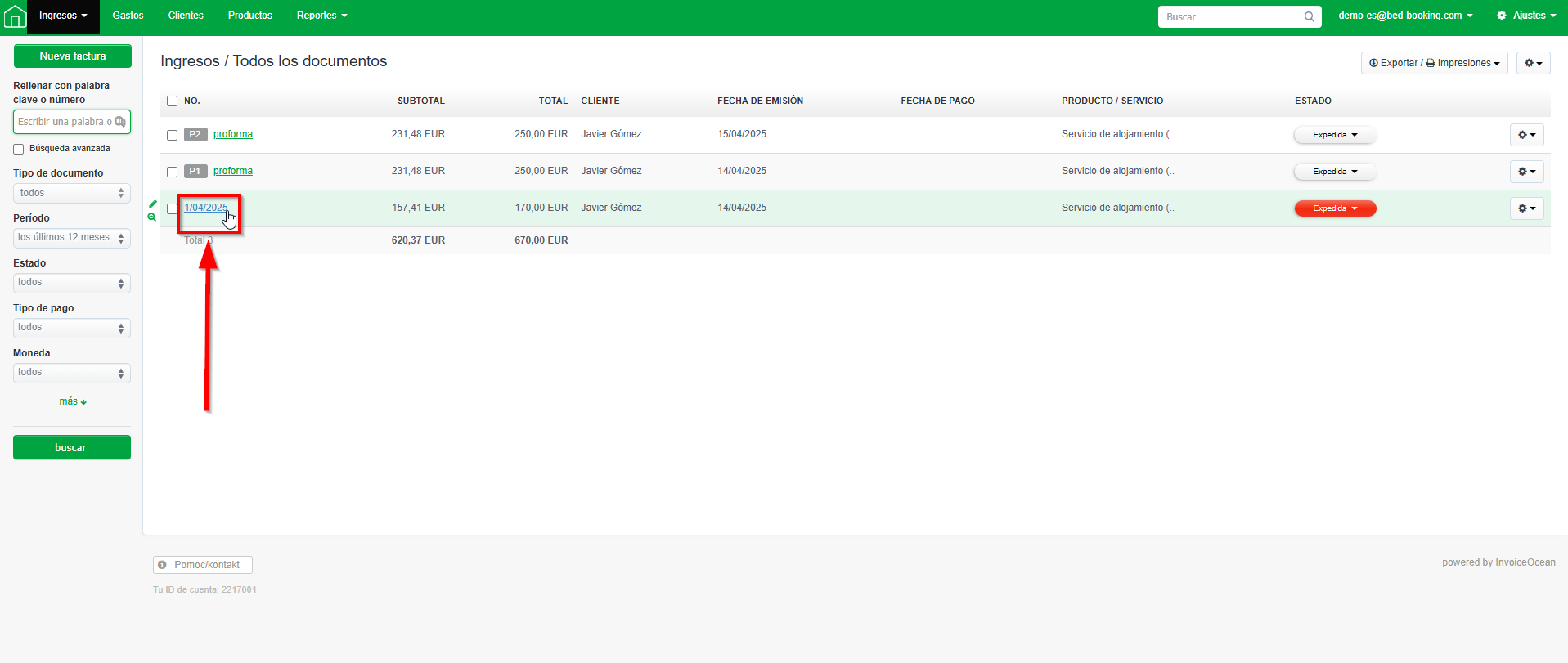Screen dimensions: 1568x663
Task: Click the P1 badge label
Action: coord(195,171)
